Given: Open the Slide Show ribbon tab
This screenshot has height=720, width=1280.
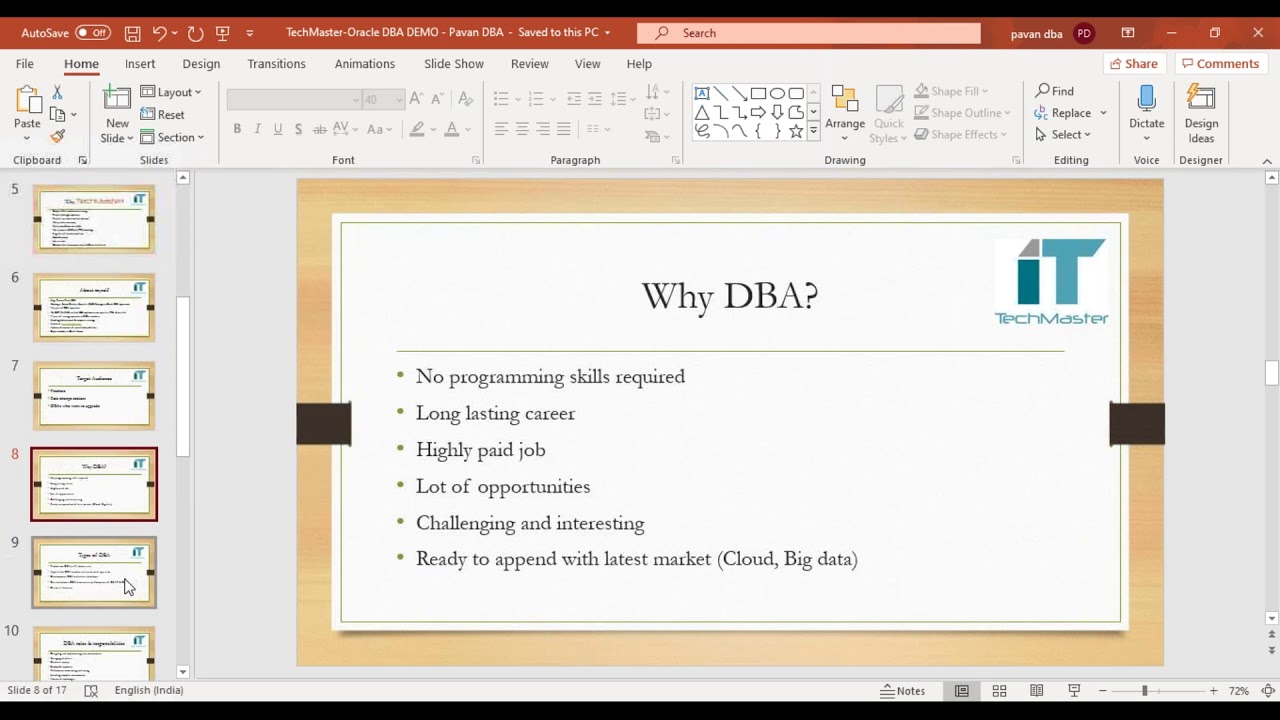Looking at the screenshot, I should click(454, 63).
